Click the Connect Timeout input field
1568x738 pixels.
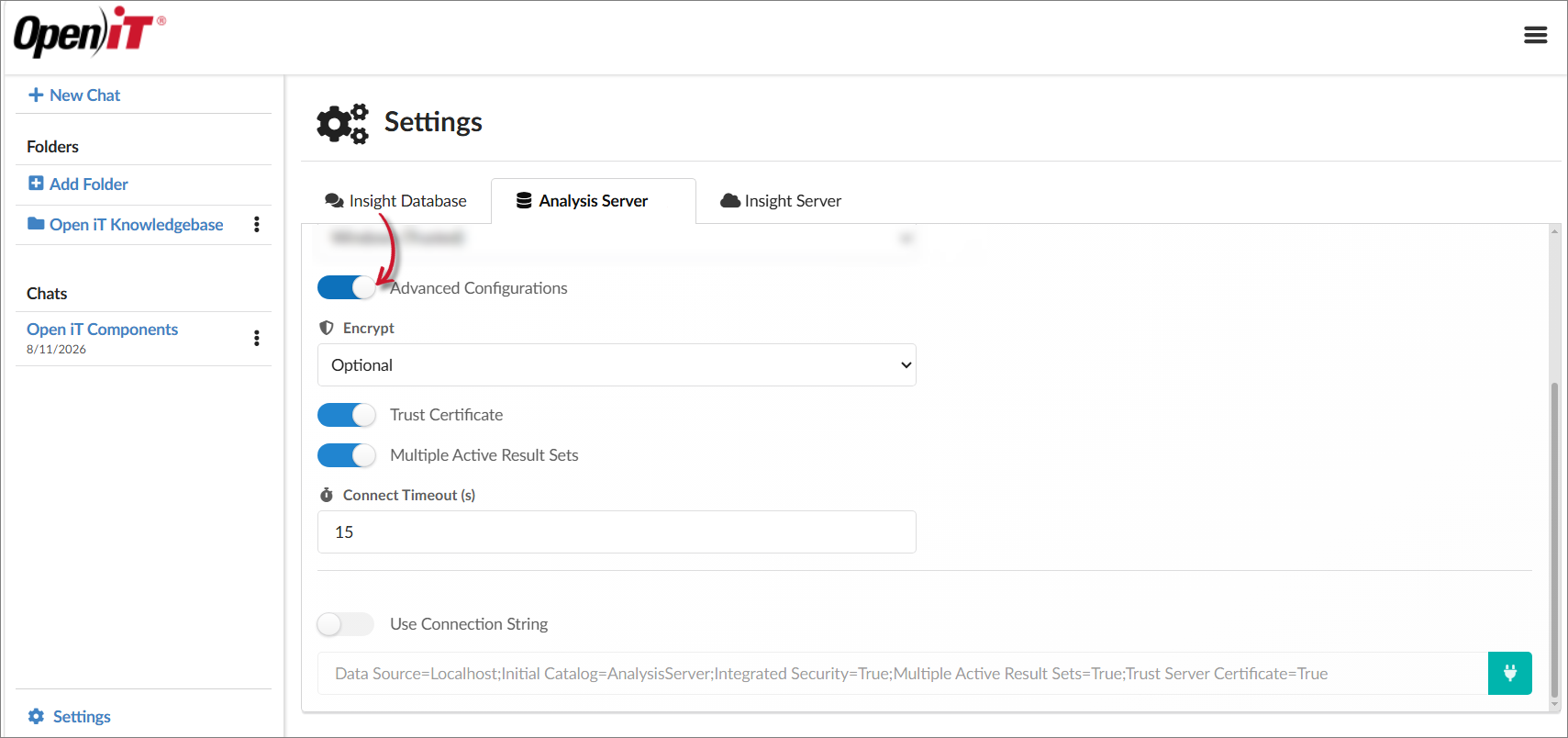[x=617, y=531]
